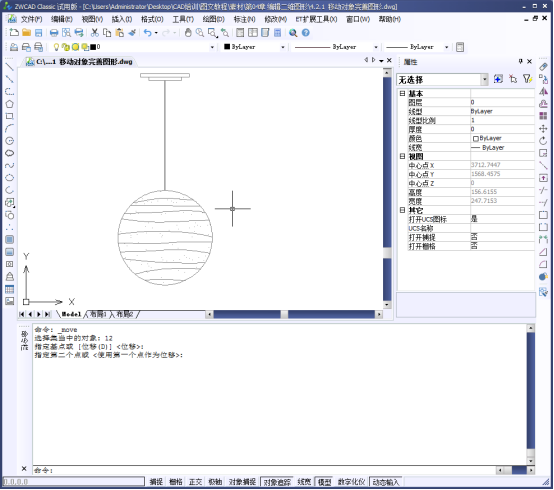Select the Move tool in modify toolbar

(543, 129)
